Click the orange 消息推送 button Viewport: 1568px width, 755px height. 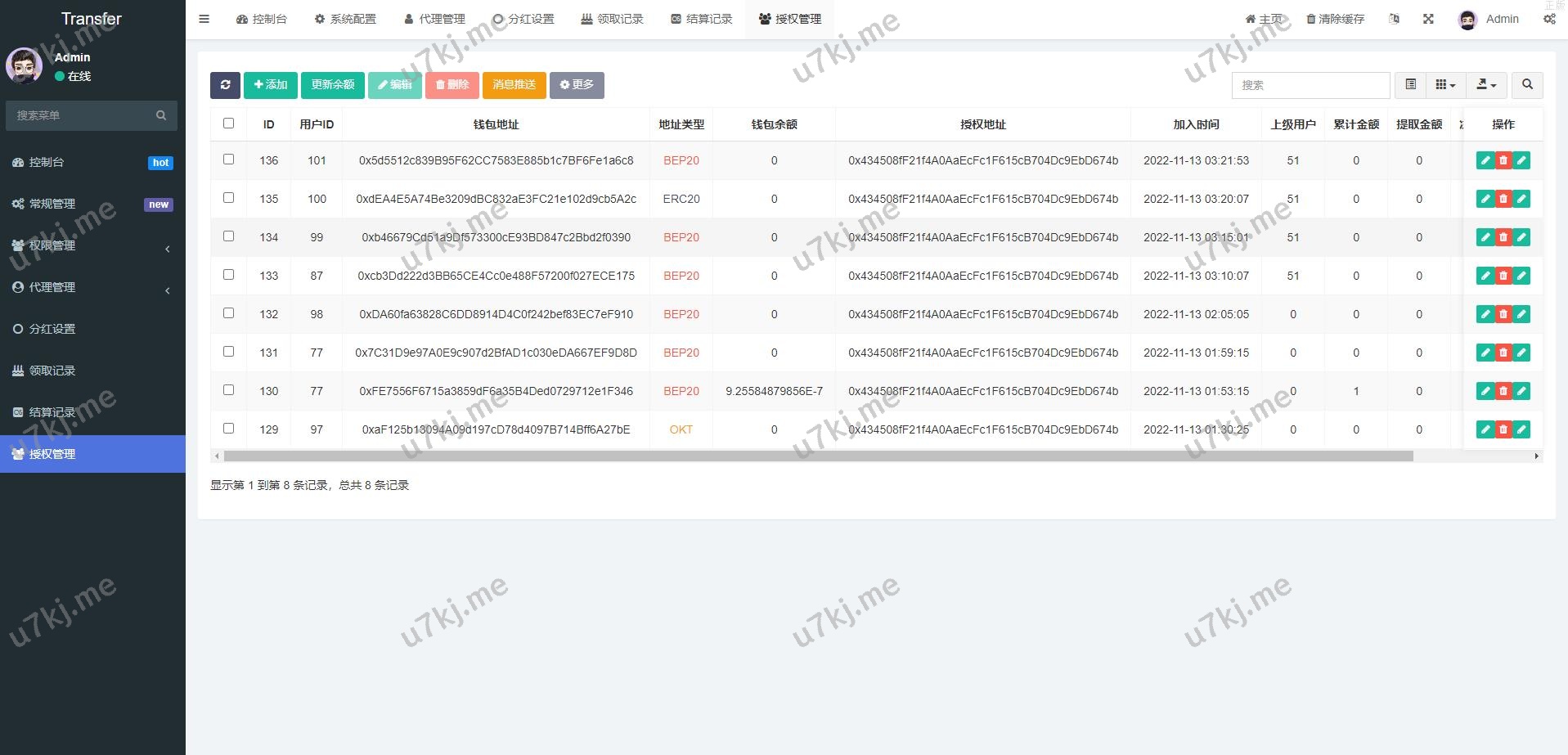[514, 85]
